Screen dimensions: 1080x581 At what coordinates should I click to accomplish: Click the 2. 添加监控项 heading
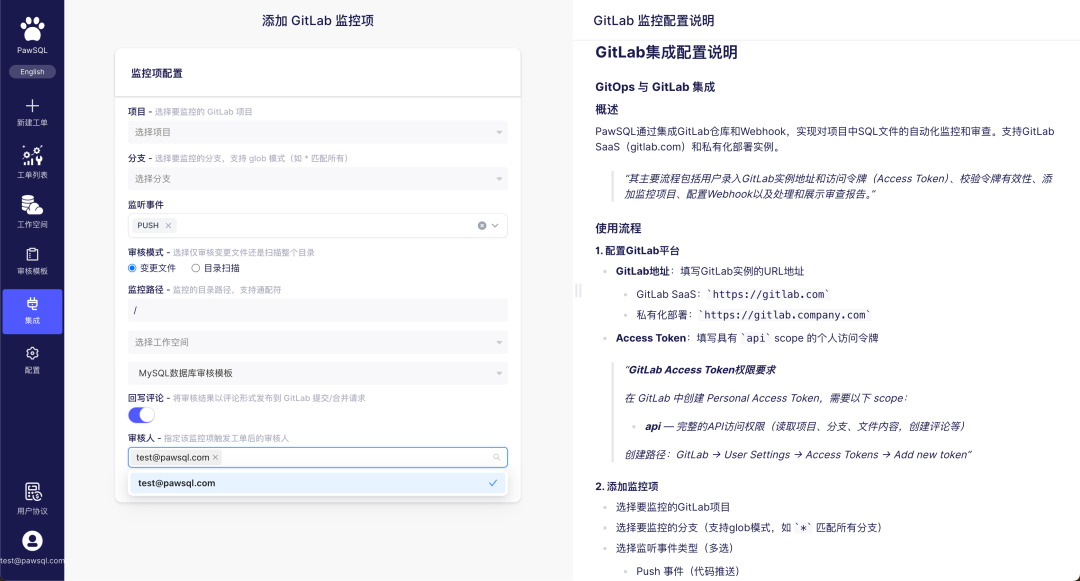tap(627, 486)
